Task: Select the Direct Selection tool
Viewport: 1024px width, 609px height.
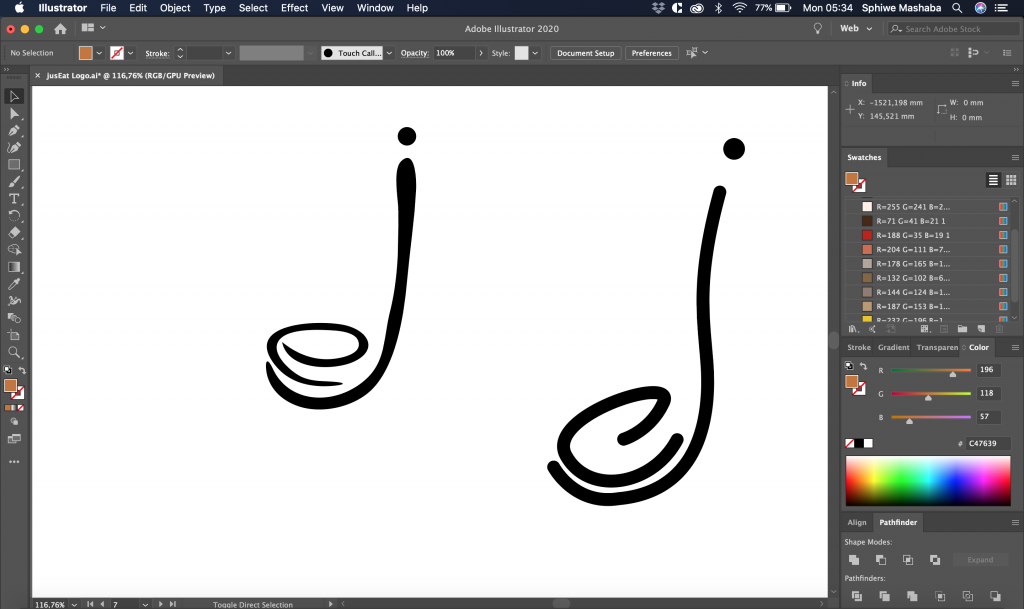Action: click(14, 113)
